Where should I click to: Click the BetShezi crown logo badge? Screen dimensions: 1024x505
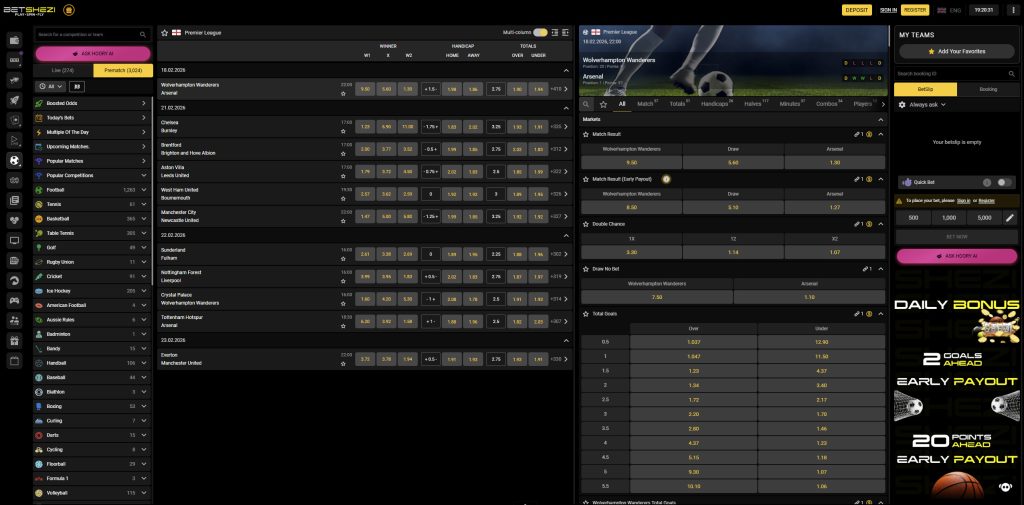click(69, 10)
